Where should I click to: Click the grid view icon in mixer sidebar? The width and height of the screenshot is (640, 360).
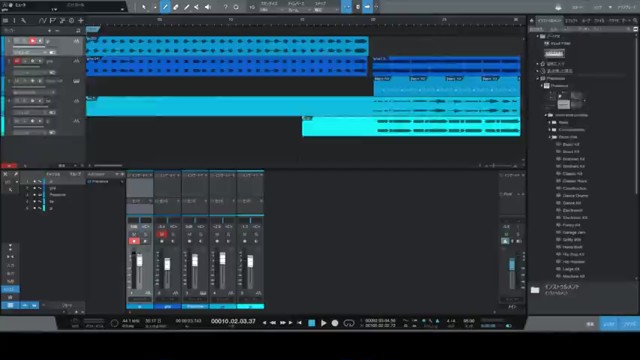(10, 305)
